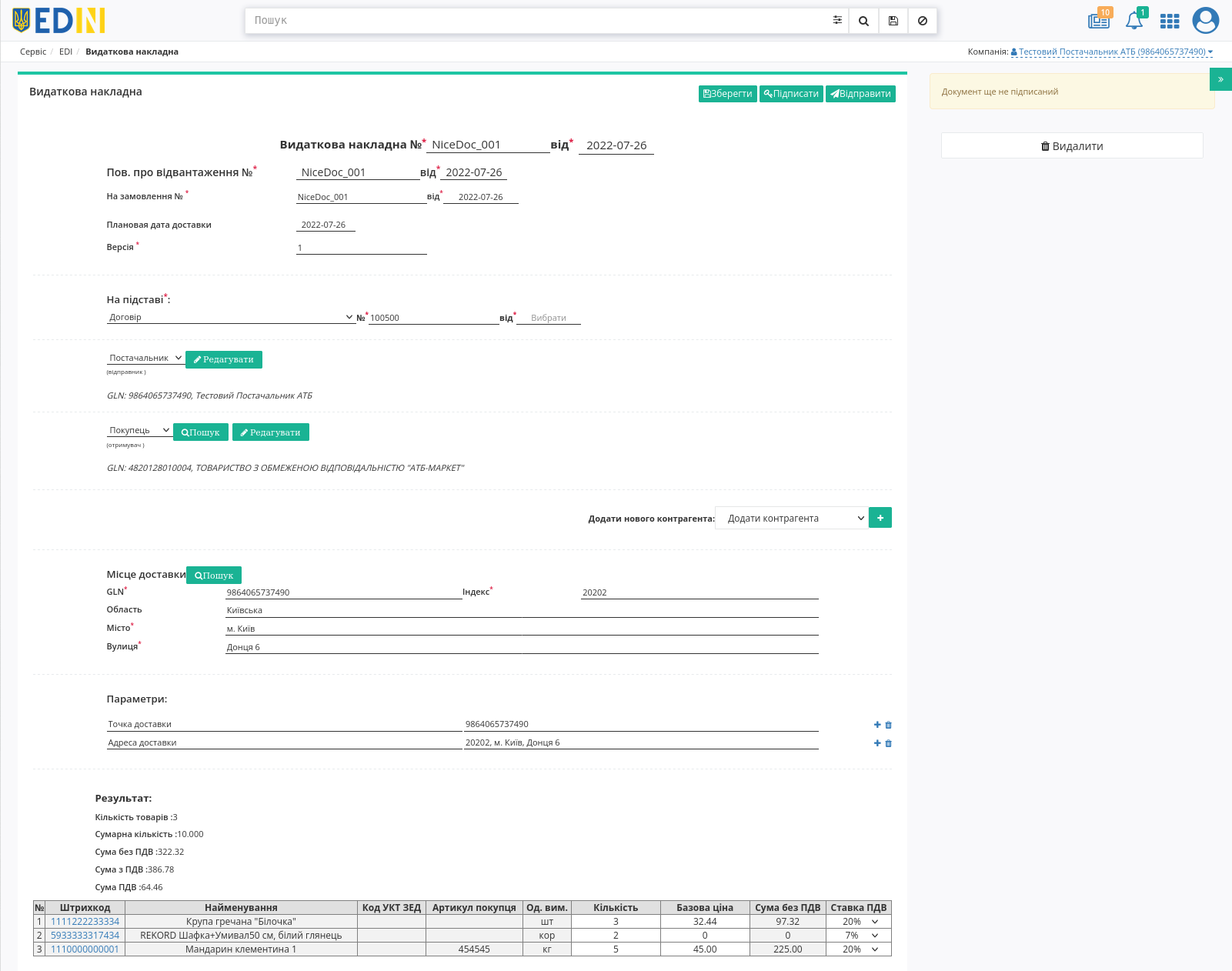Viewport: 1232px width, 971px height.
Task: Go to the Сервіс breadcrumb
Action: click(x=33, y=52)
